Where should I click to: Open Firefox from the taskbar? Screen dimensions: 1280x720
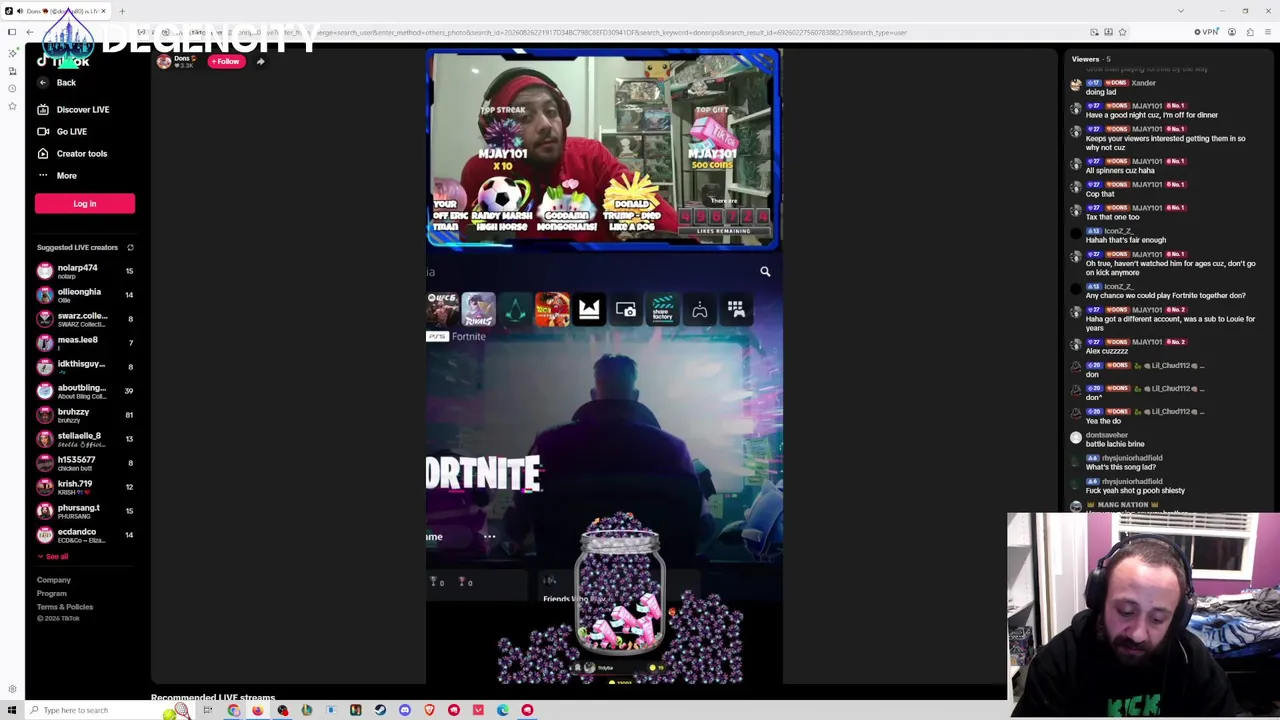click(x=258, y=710)
